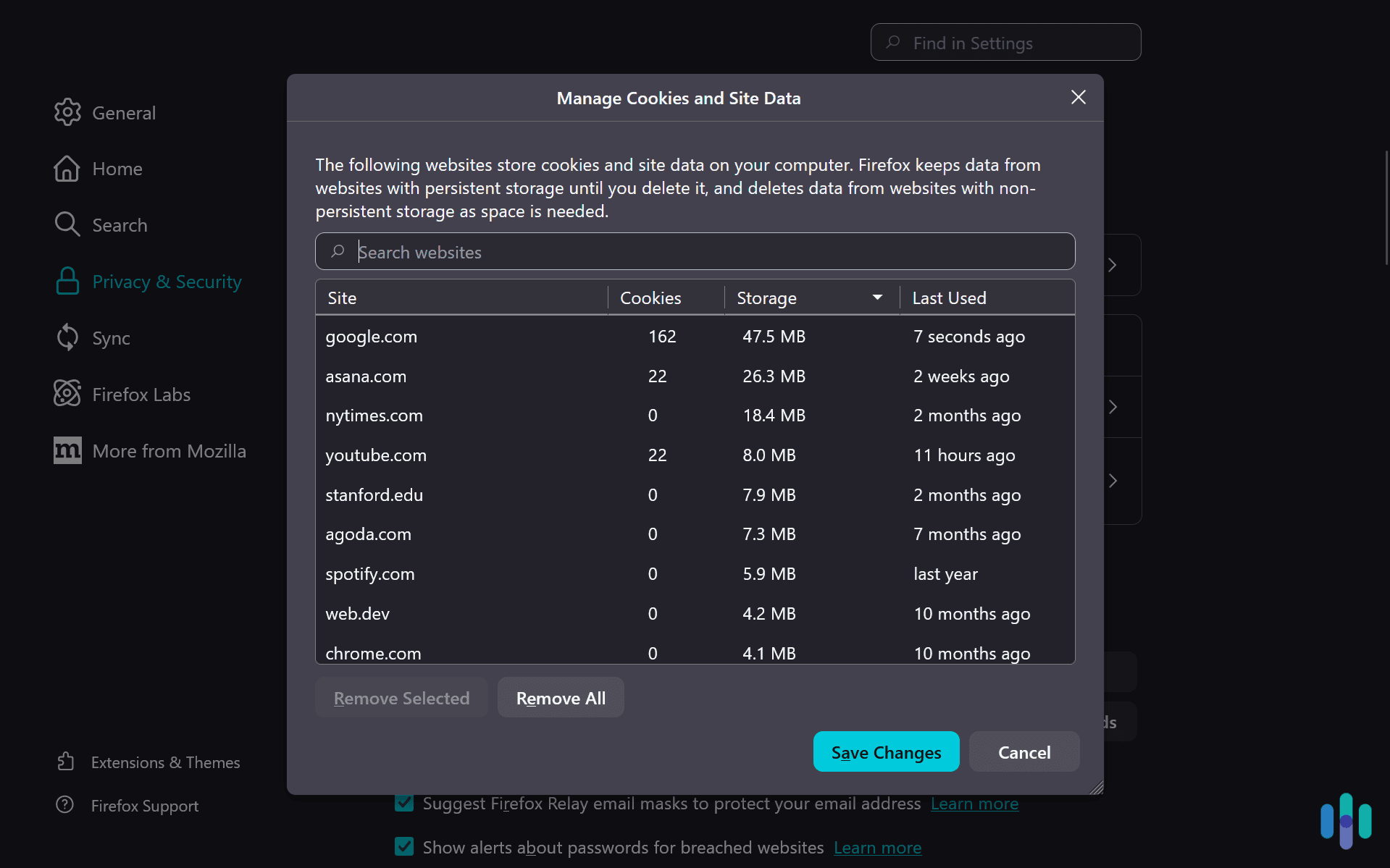The height and width of the screenshot is (868, 1390).
Task: Select the spotify.com row
Action: pyautogui.click(x=695, y=574)
